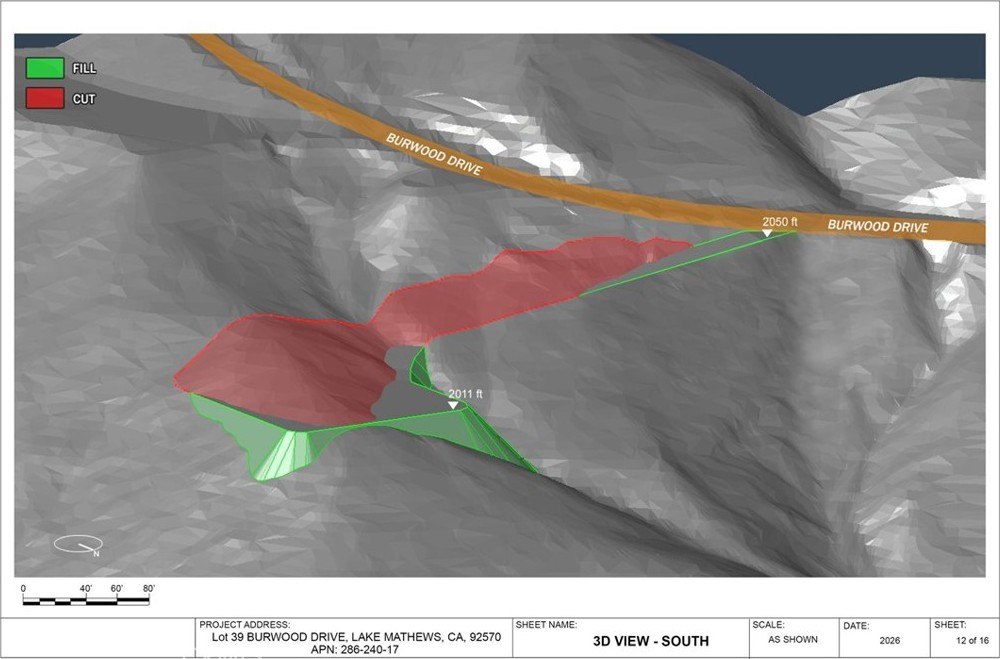Click the scale bar ruler graphic

[85, 600]
